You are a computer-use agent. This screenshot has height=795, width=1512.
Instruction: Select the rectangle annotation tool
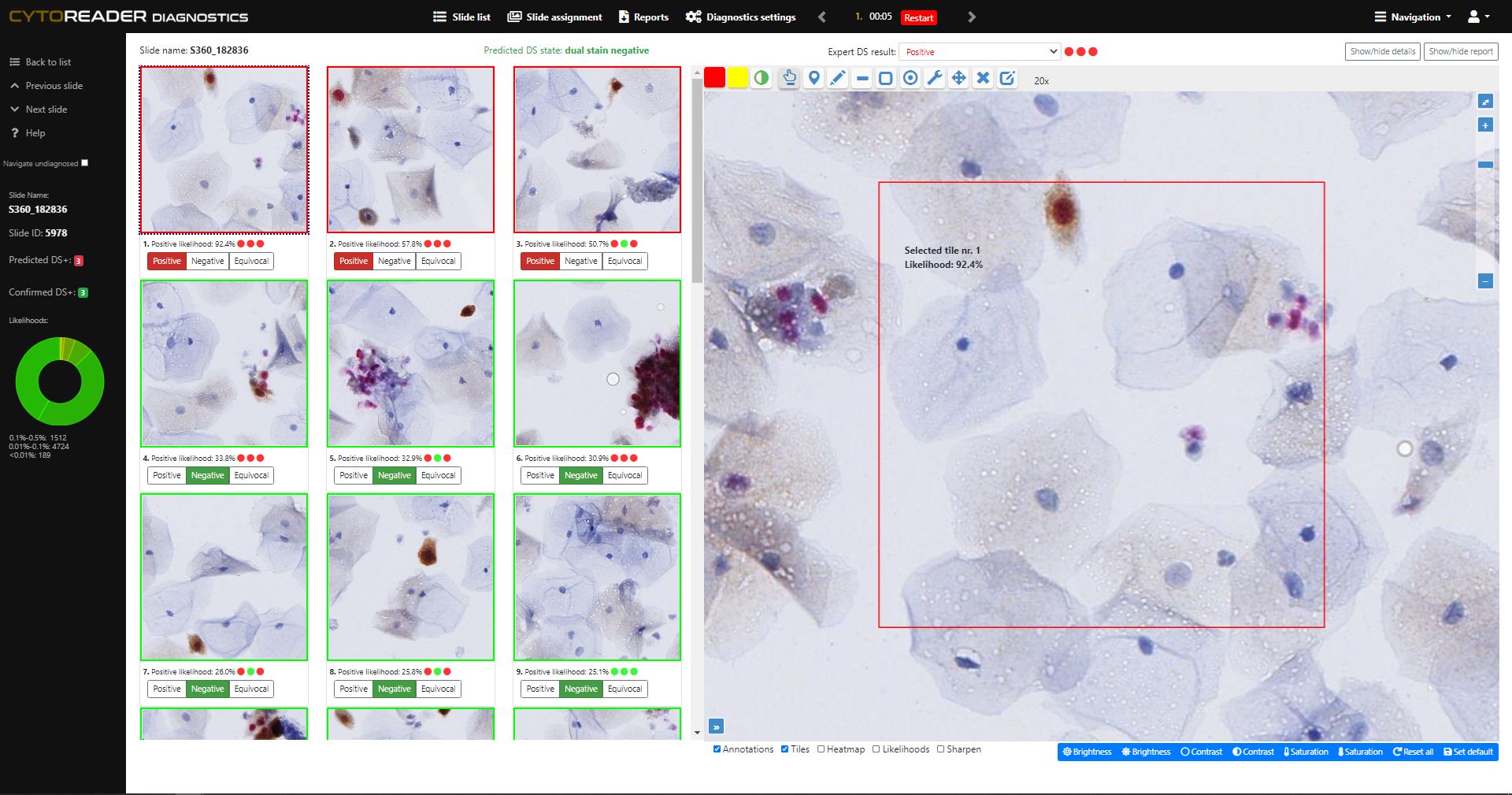click(x=886, y=78)
